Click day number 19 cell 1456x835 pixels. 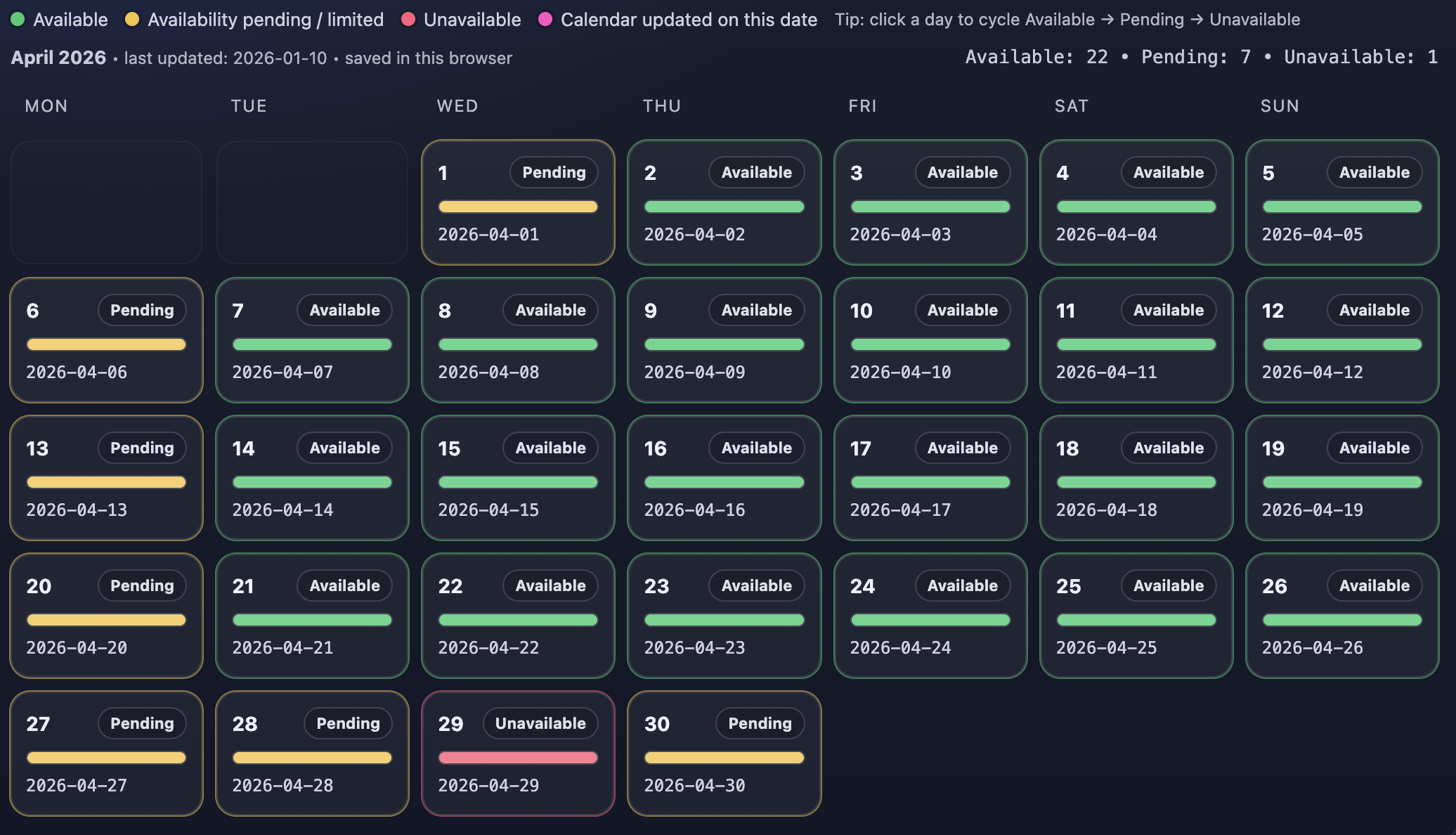[x=1273, y=448]
